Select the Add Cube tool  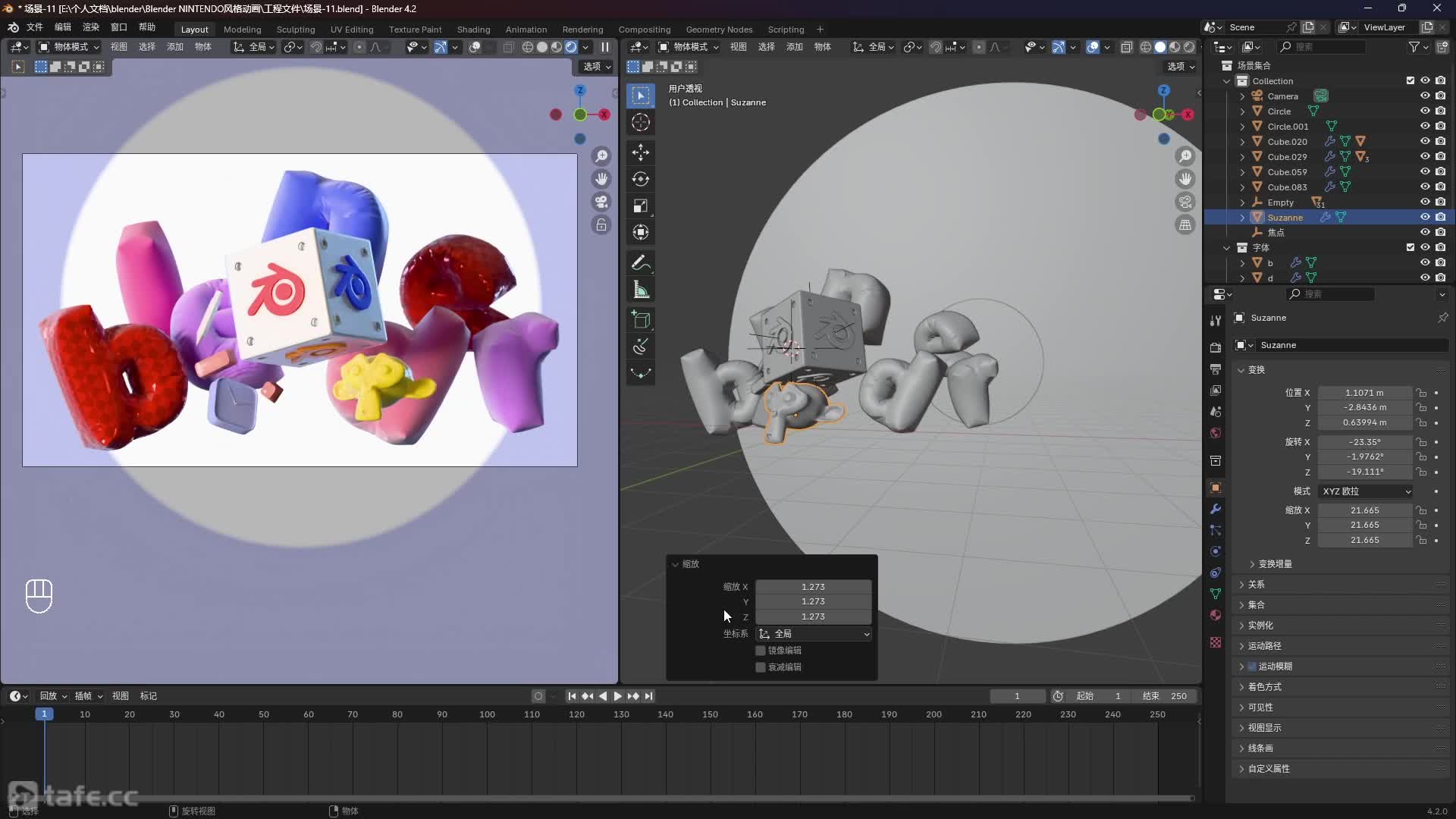pyautogui.click(x=641, y=320)
